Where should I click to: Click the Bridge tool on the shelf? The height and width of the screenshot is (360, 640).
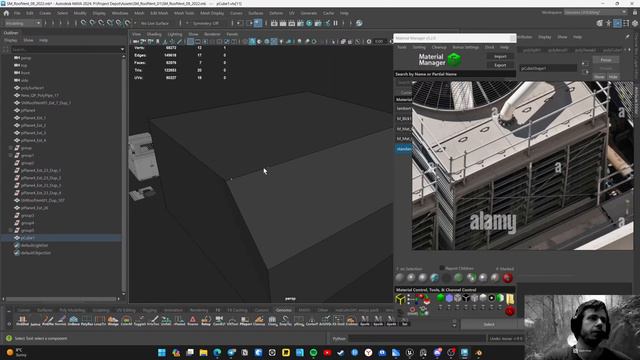(113, 320)
